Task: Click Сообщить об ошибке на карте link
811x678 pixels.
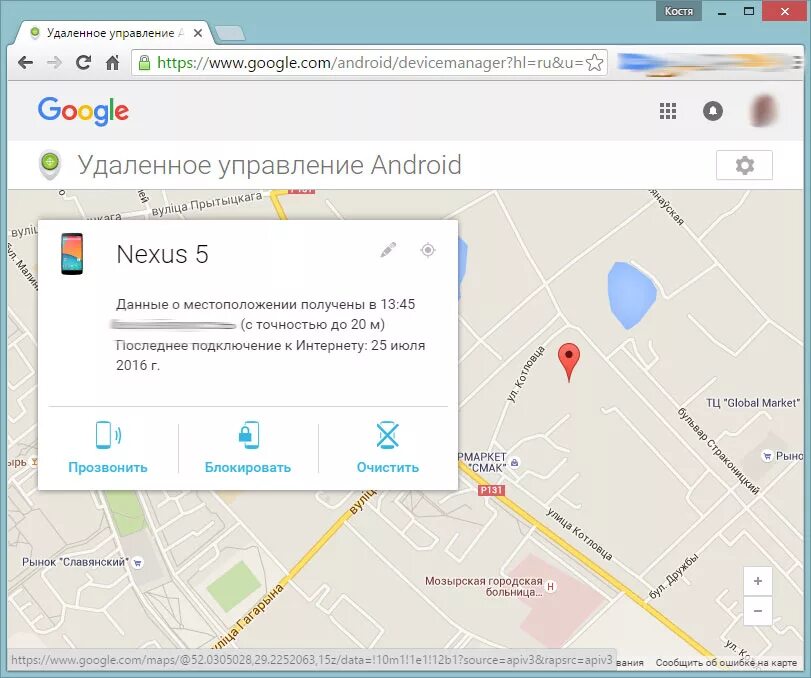Action: coord(726,662)
